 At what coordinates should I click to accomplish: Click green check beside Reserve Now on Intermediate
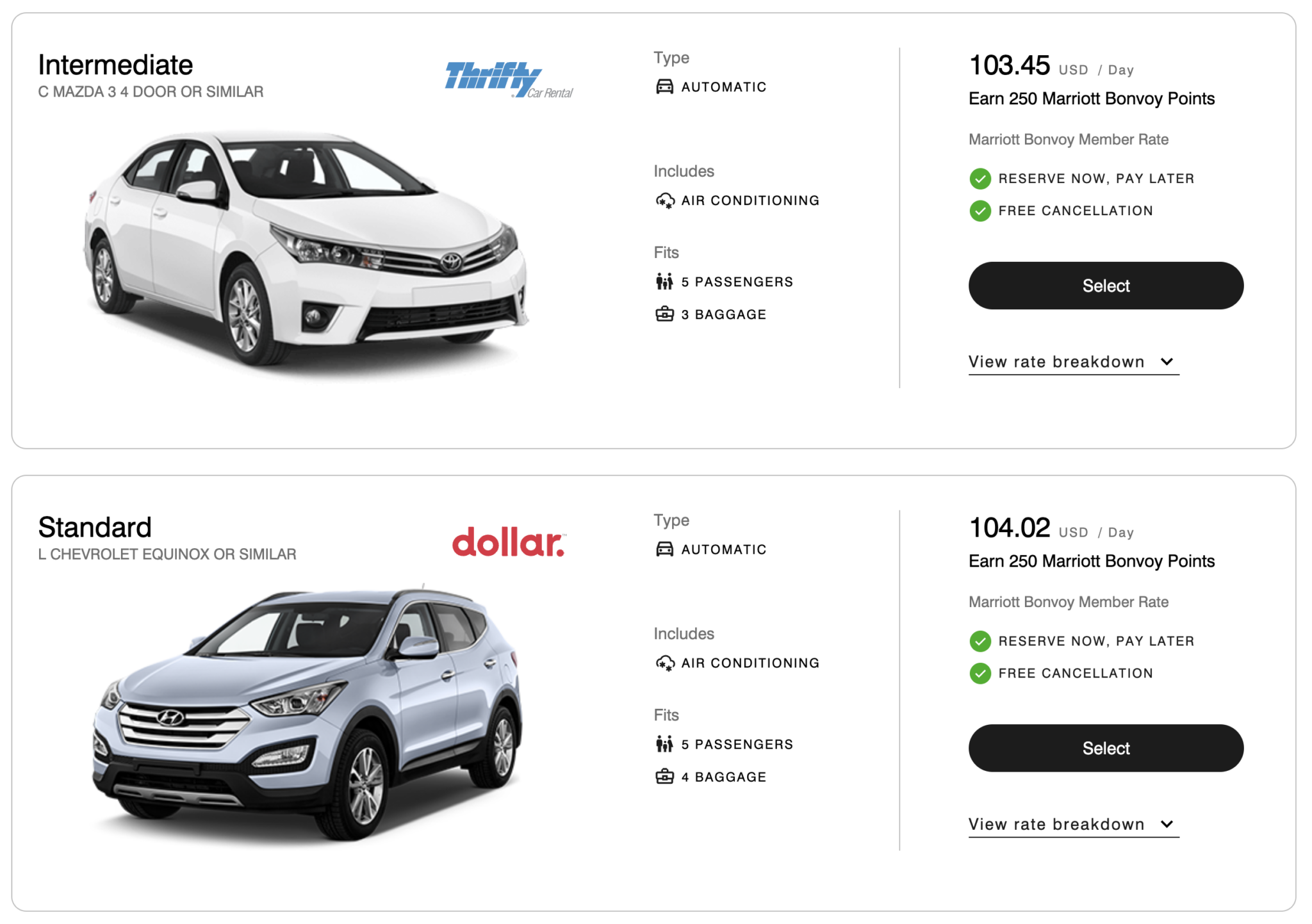click(x=980, y=179)
